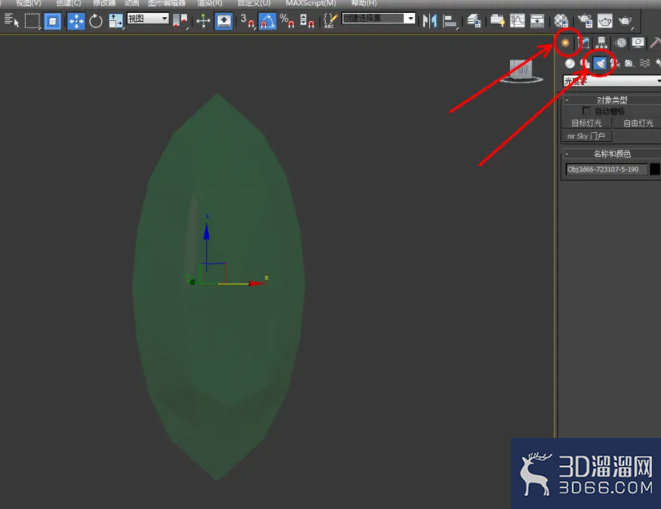
Task: Open the reference coordinate system dropdown (视图)
Action: pos(148,19)
